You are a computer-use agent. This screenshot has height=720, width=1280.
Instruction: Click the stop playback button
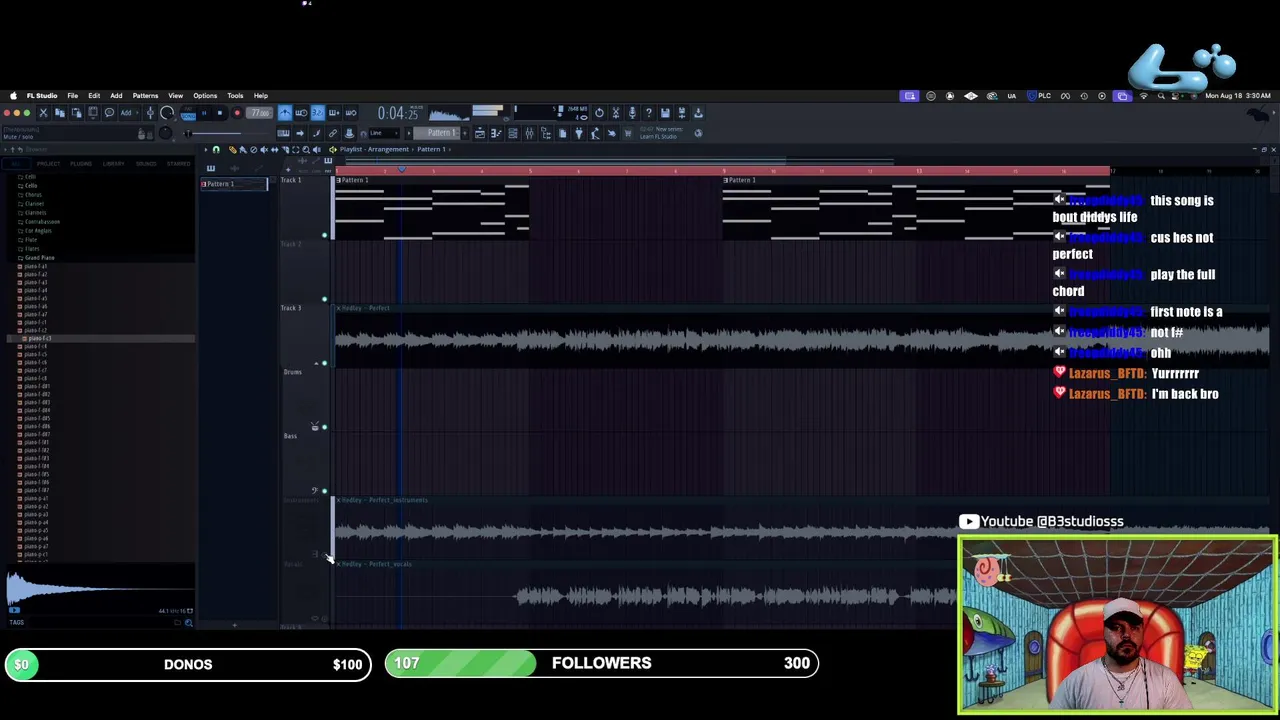point(220,112)
